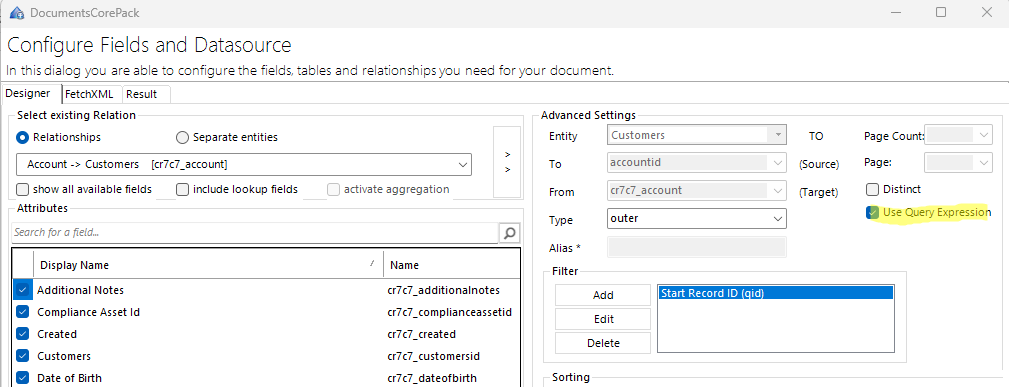The height and width of the screenshot is (387, 1009).
Task: Click the Additional Notes display name
Action: pos(80,290)
